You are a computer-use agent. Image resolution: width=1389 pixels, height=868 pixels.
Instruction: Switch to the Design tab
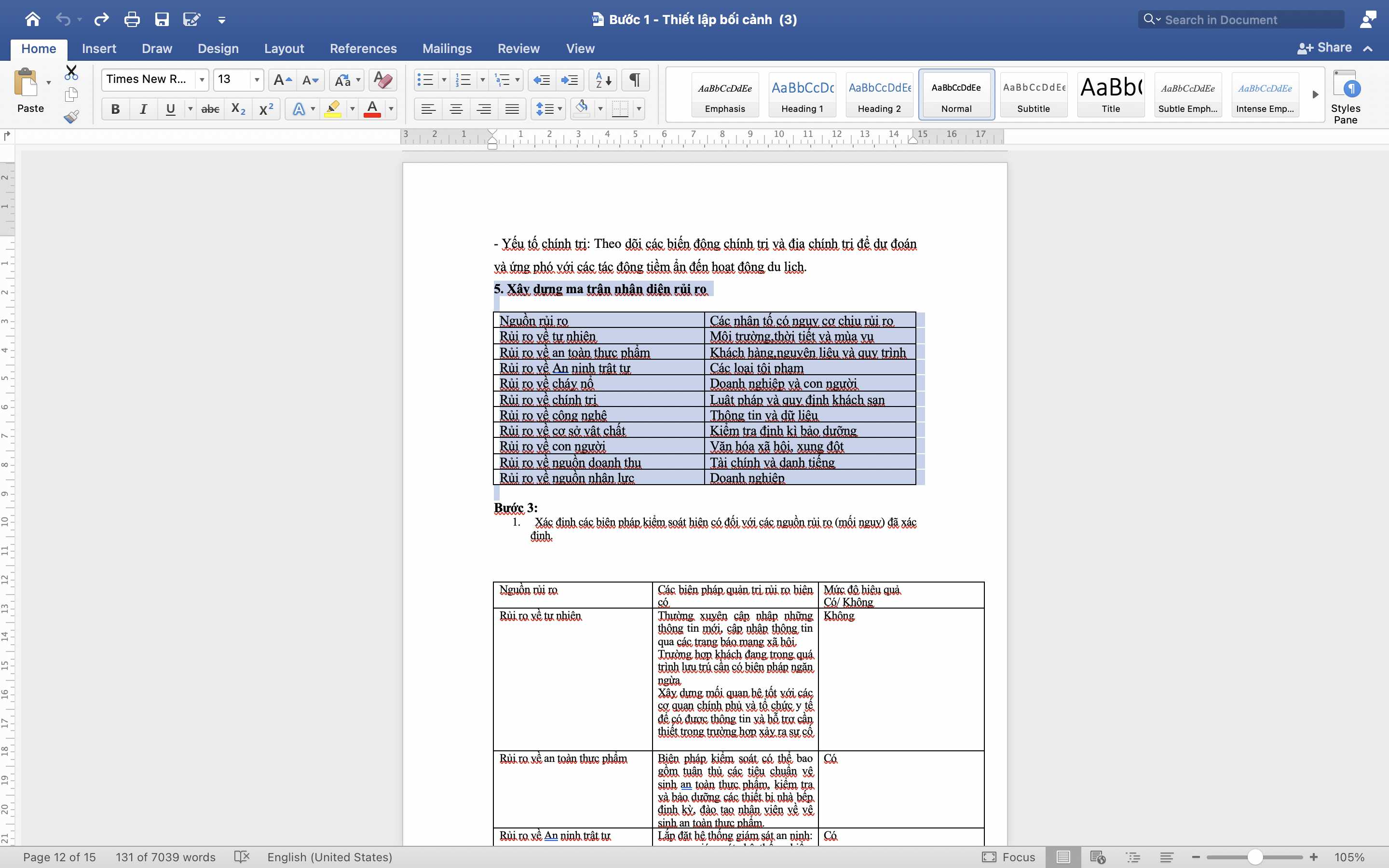coord(218,49)
